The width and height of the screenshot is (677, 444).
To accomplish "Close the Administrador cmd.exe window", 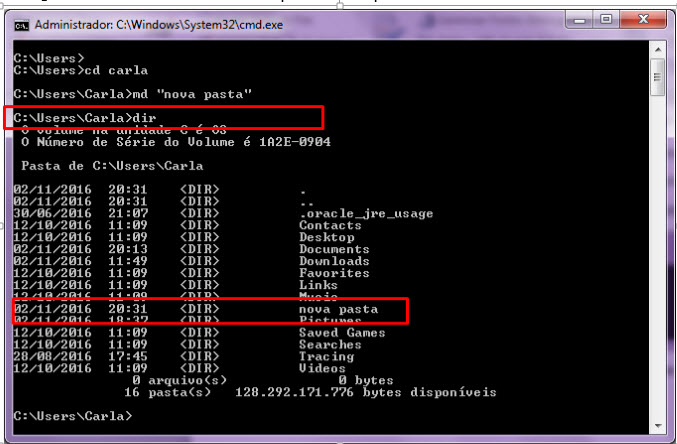I will [643, 20].
